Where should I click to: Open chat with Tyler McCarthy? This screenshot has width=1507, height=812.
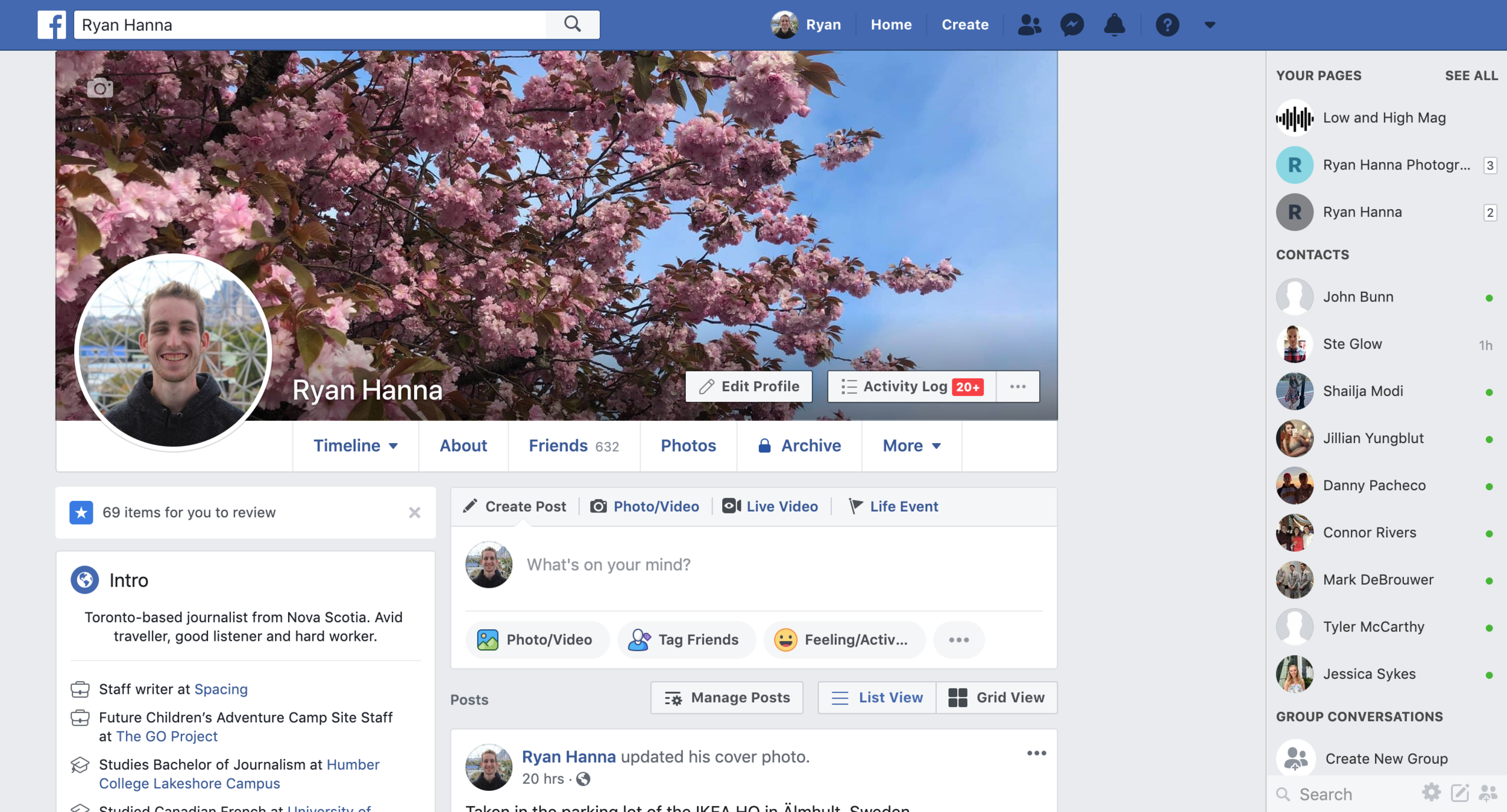pyautogui.click(x=1386, y=627)
